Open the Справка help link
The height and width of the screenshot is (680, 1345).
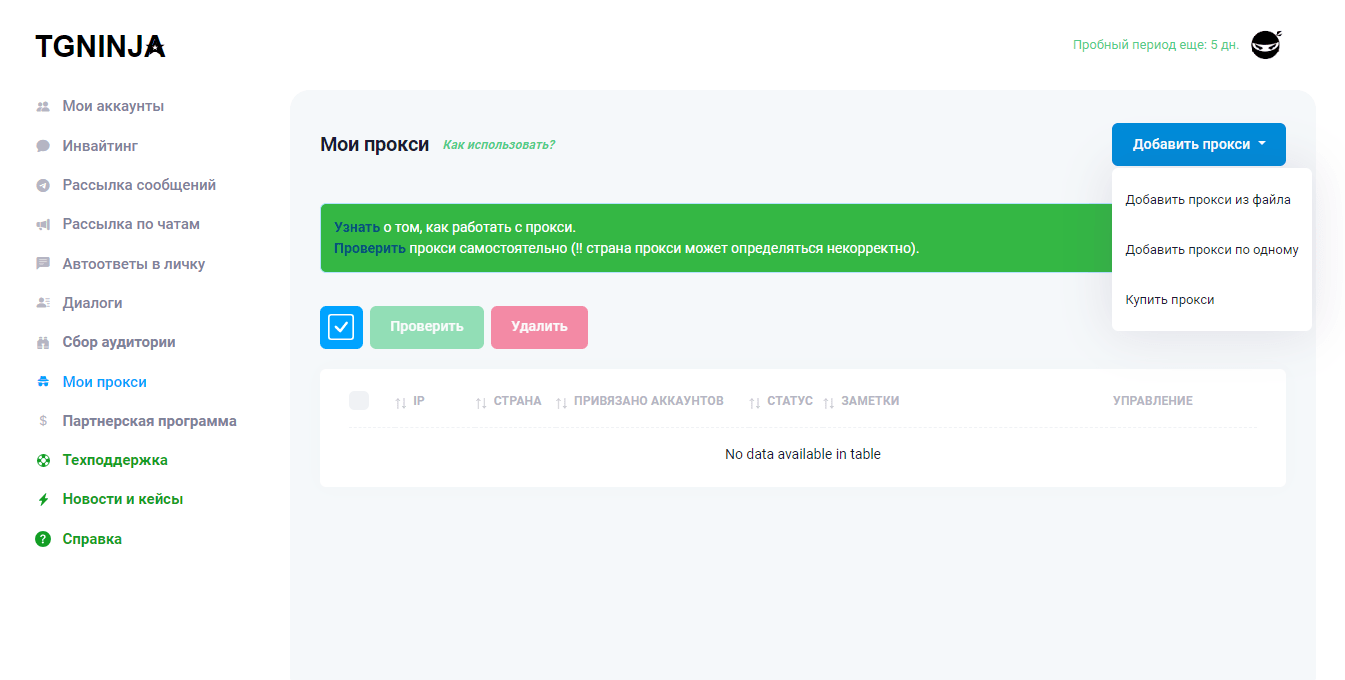(x=92, y=539)
